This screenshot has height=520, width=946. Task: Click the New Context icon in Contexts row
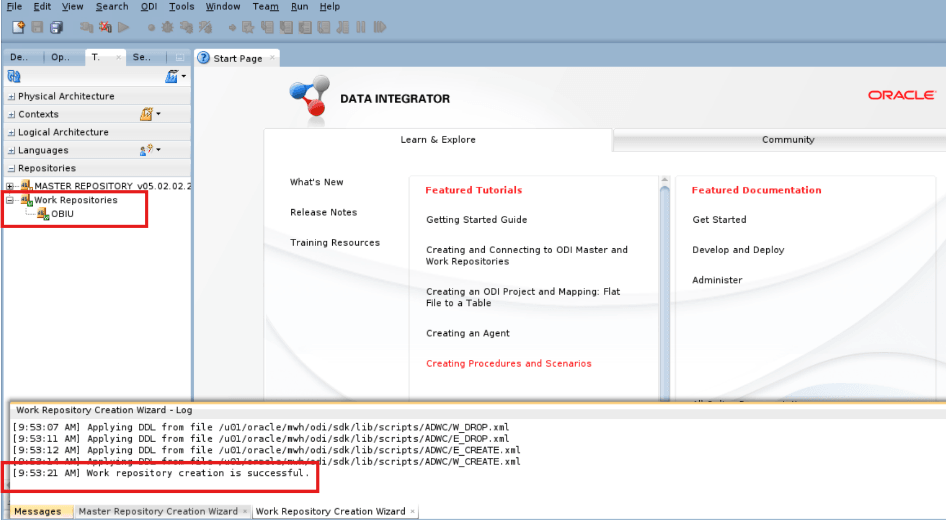point(146,114)
